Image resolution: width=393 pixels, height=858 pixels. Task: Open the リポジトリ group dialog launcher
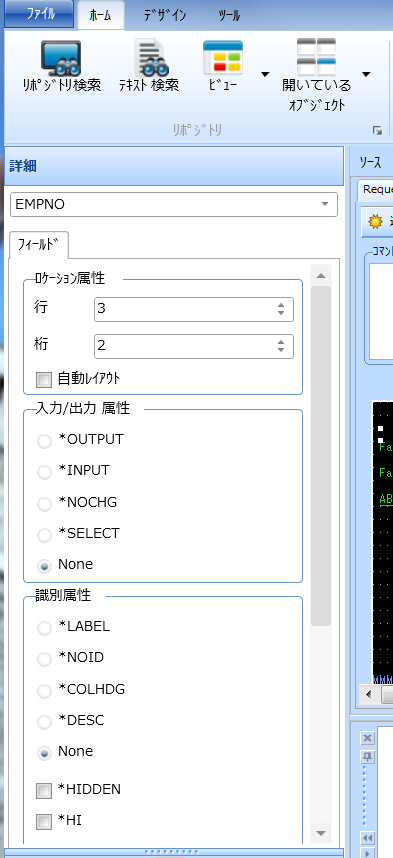click(x=377, y=130)
